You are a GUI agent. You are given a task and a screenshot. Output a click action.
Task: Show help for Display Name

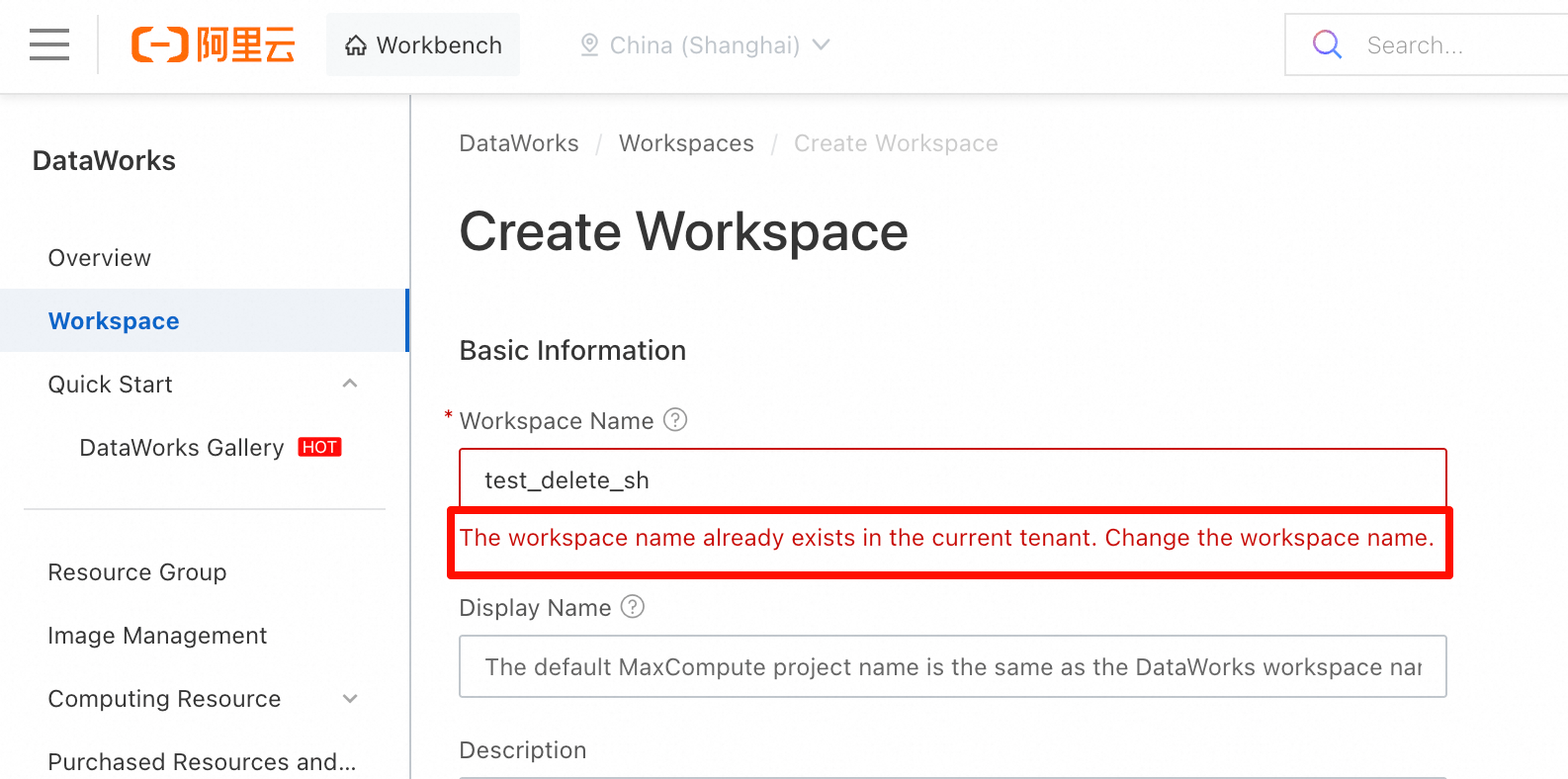[x=633, y=606]
